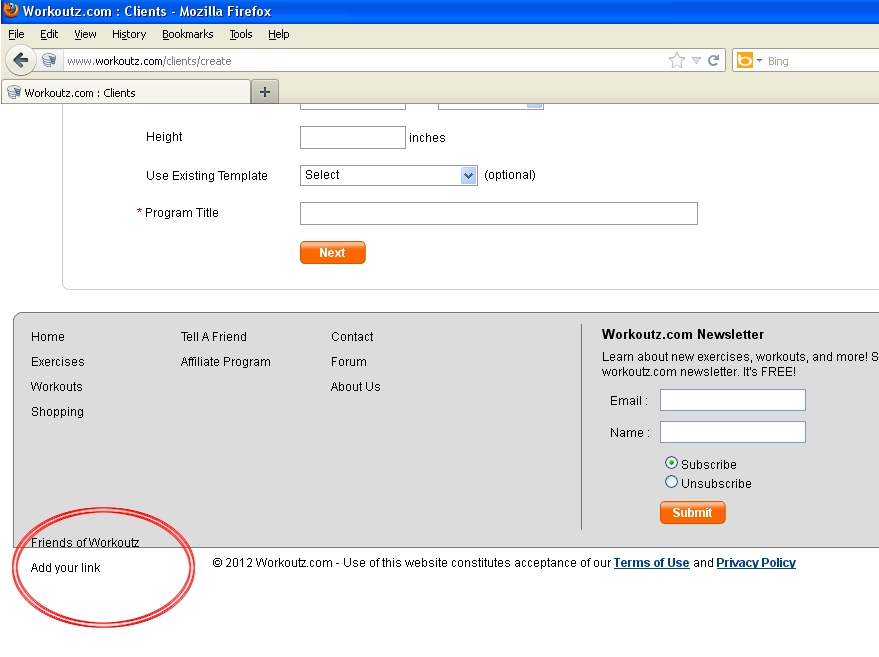879x657 pixels.
Task: Open the search engine selector dropdown arrow
Action: pos(760,60)
